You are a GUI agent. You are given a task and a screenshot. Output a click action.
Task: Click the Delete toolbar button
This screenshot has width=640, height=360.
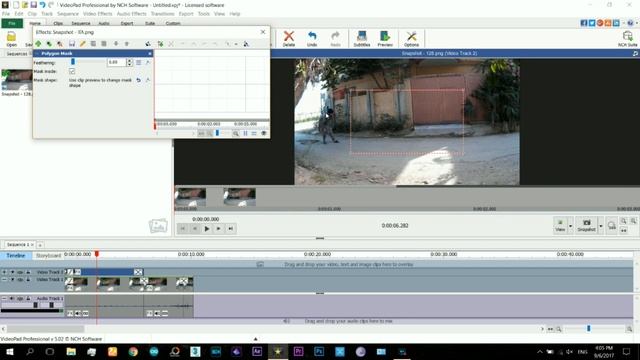(289, 39)
